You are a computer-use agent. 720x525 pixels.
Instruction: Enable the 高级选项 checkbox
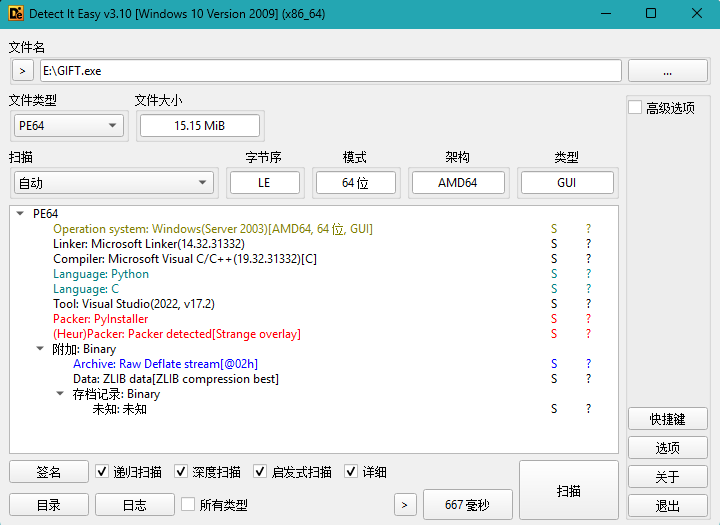click(x=635, y=107)
